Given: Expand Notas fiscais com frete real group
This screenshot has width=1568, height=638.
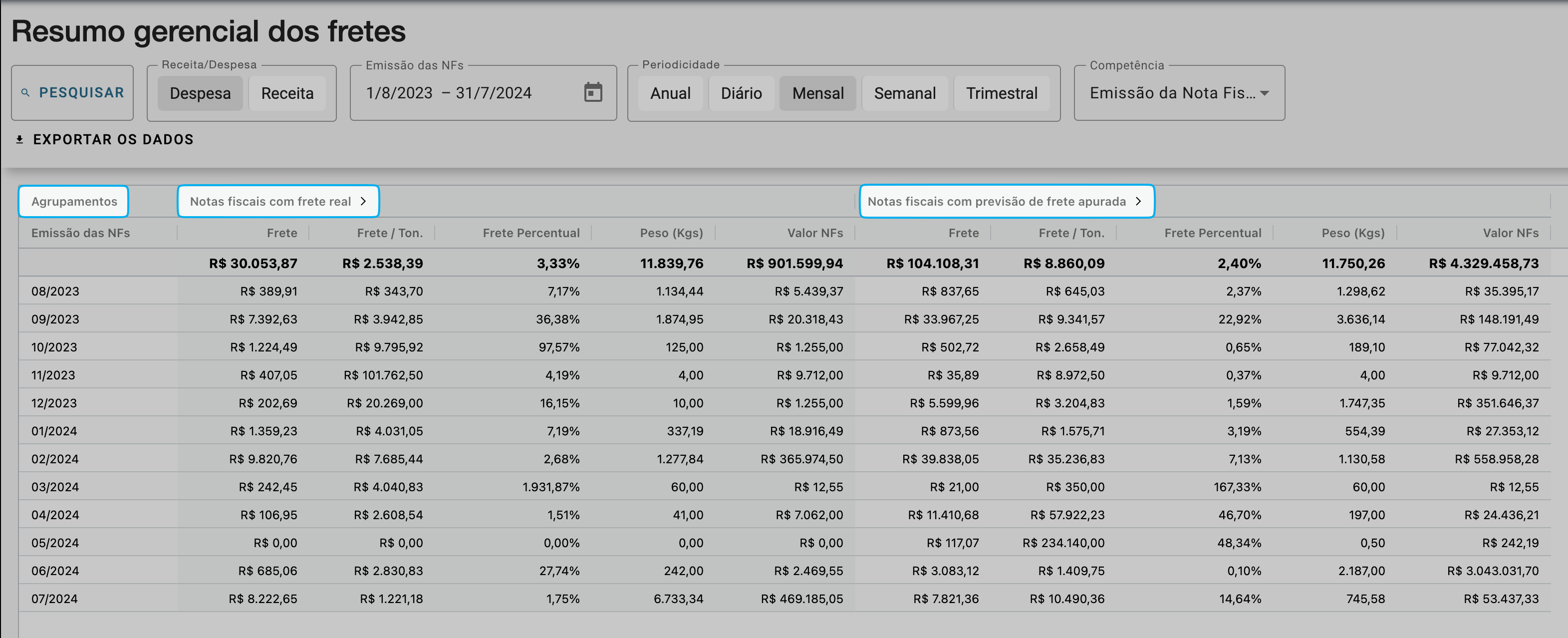Looking at the screenshot, I should [x=278, y=201].
